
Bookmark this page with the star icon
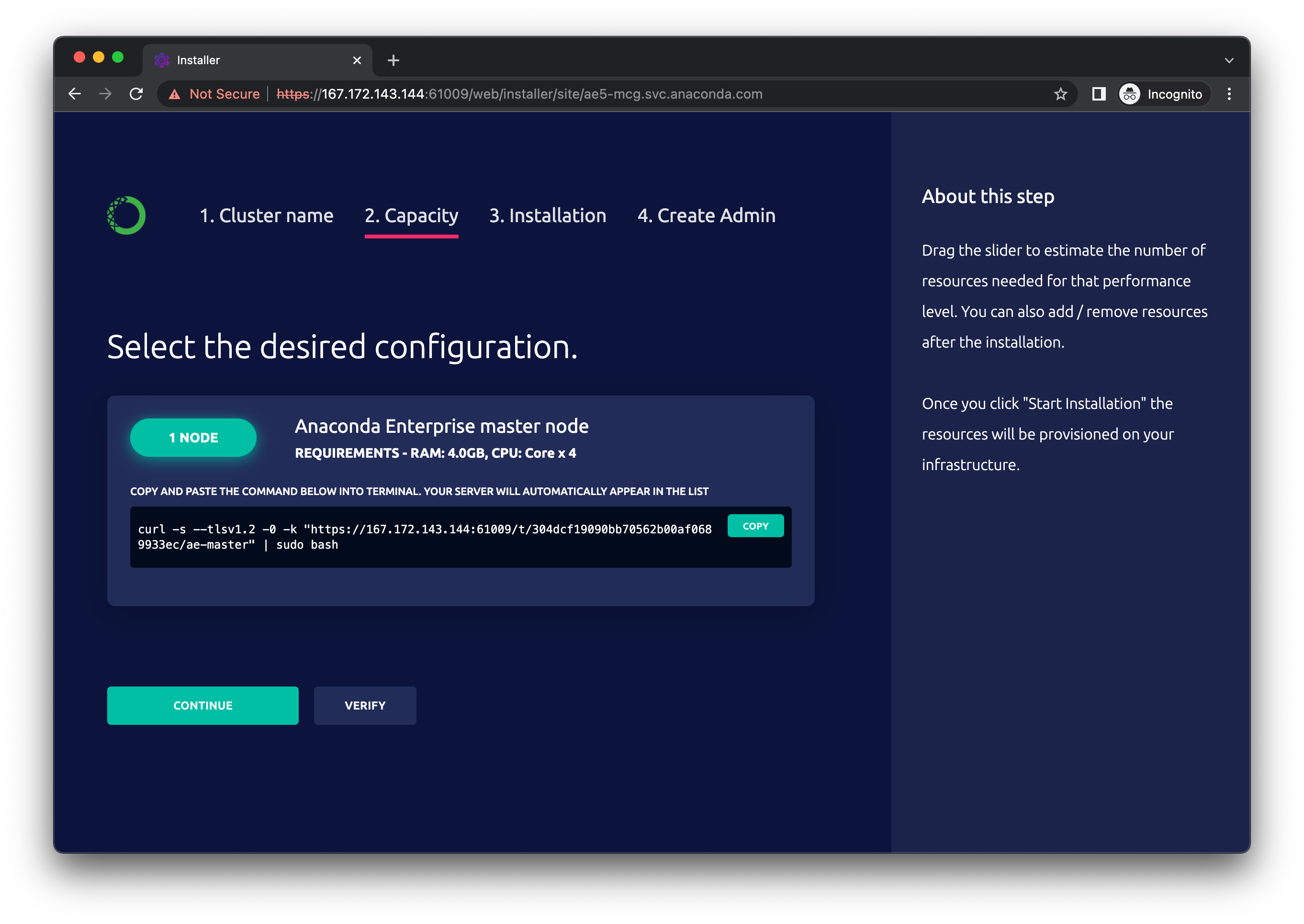[1060, 94]
